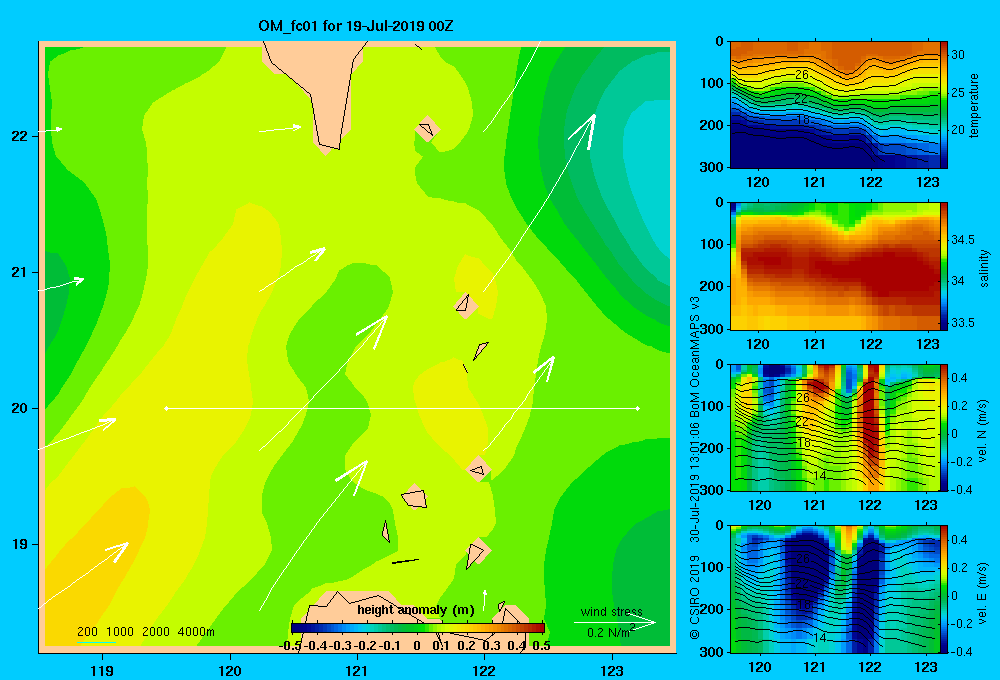Image resolution: width=1000 pixels, height=680 pixels.
Task: Click the '4000m' depth contour legend entry
Action: (196, 632)
